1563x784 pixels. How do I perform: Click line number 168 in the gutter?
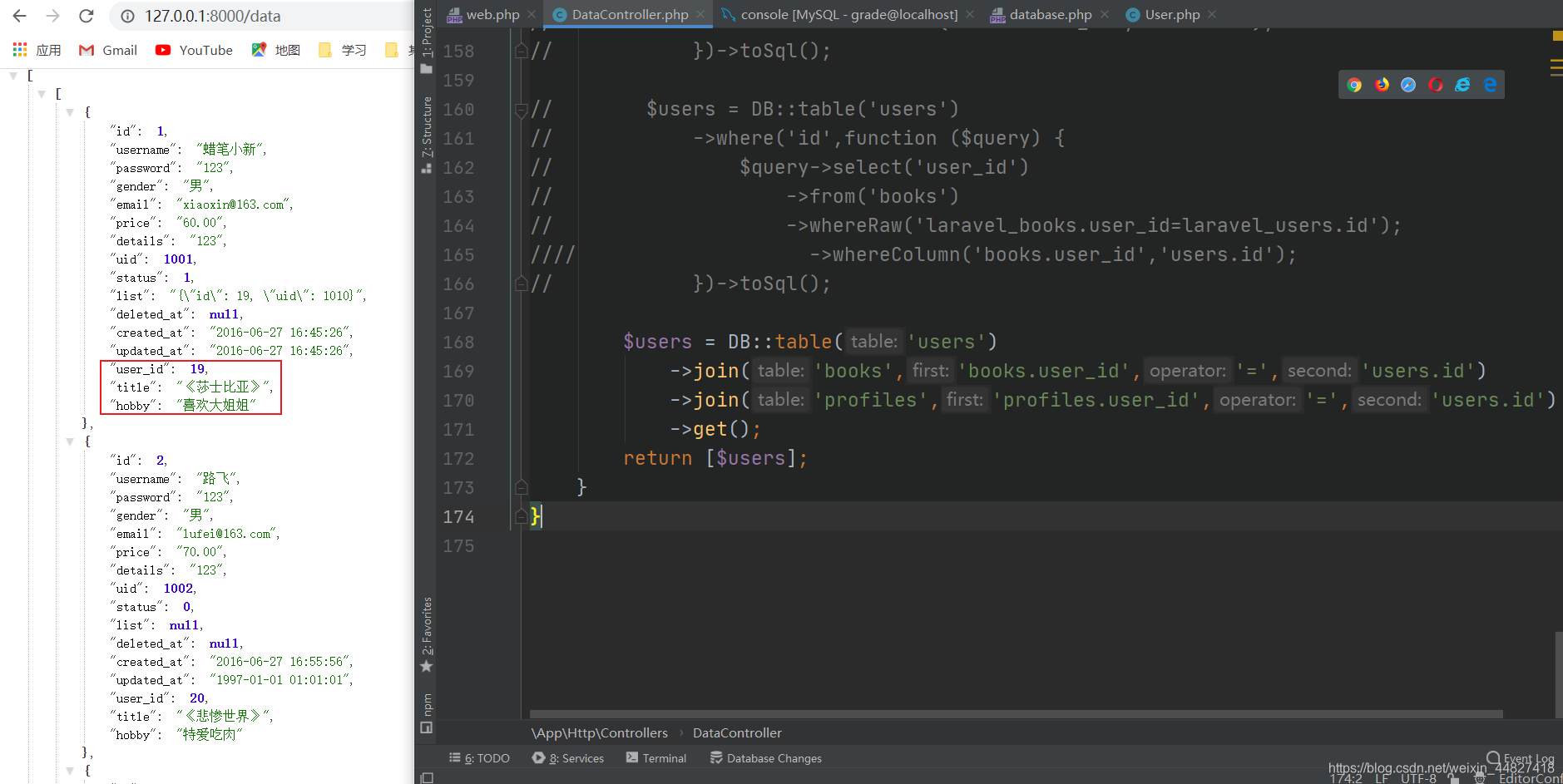(x=458, y=342)
